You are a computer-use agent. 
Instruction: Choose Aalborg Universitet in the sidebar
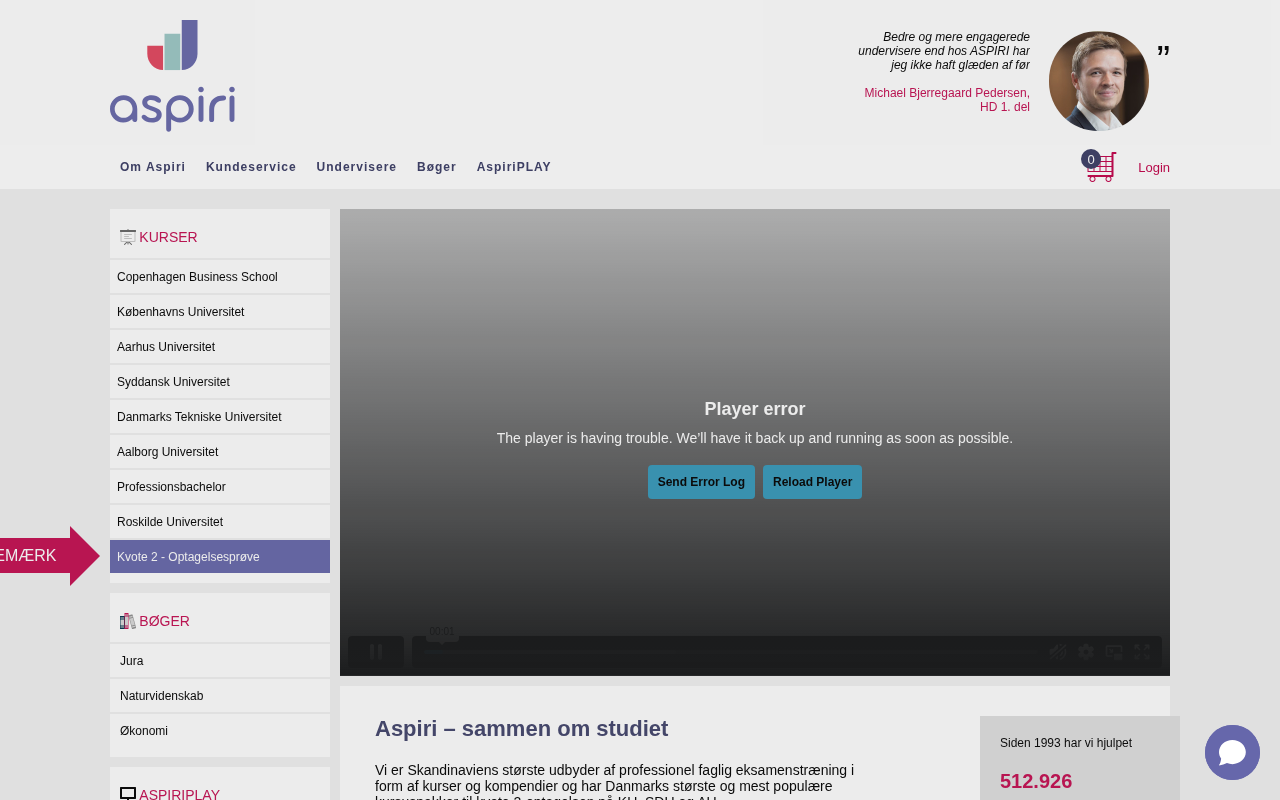point(220,452)
